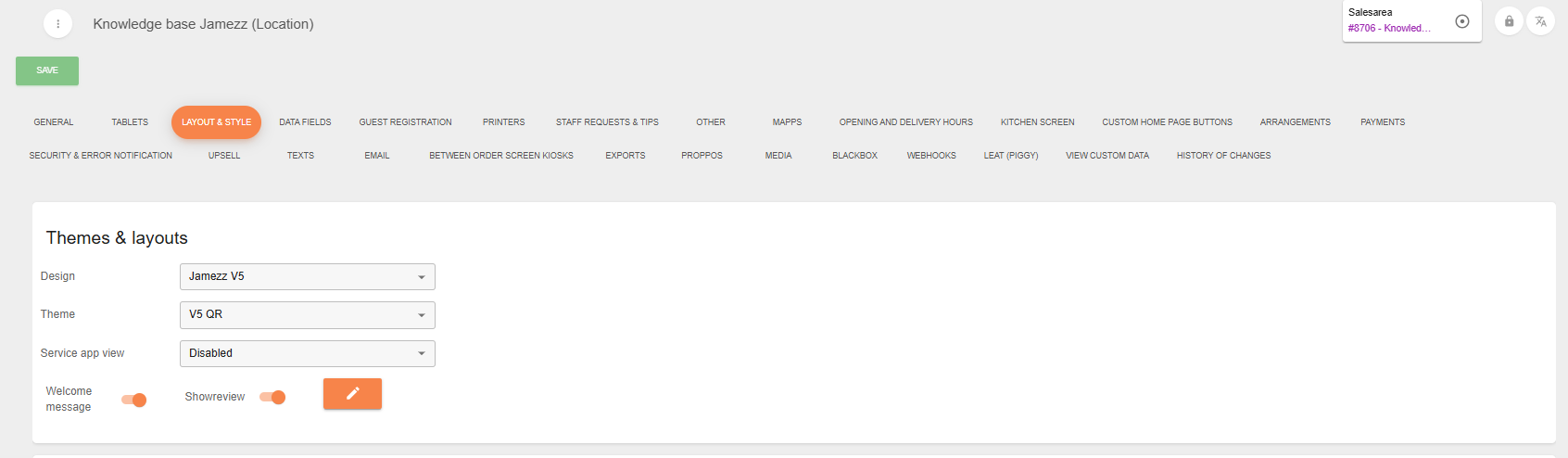Disable the Showreview toggle
The image size is (1568, 458).
point(272,397)
